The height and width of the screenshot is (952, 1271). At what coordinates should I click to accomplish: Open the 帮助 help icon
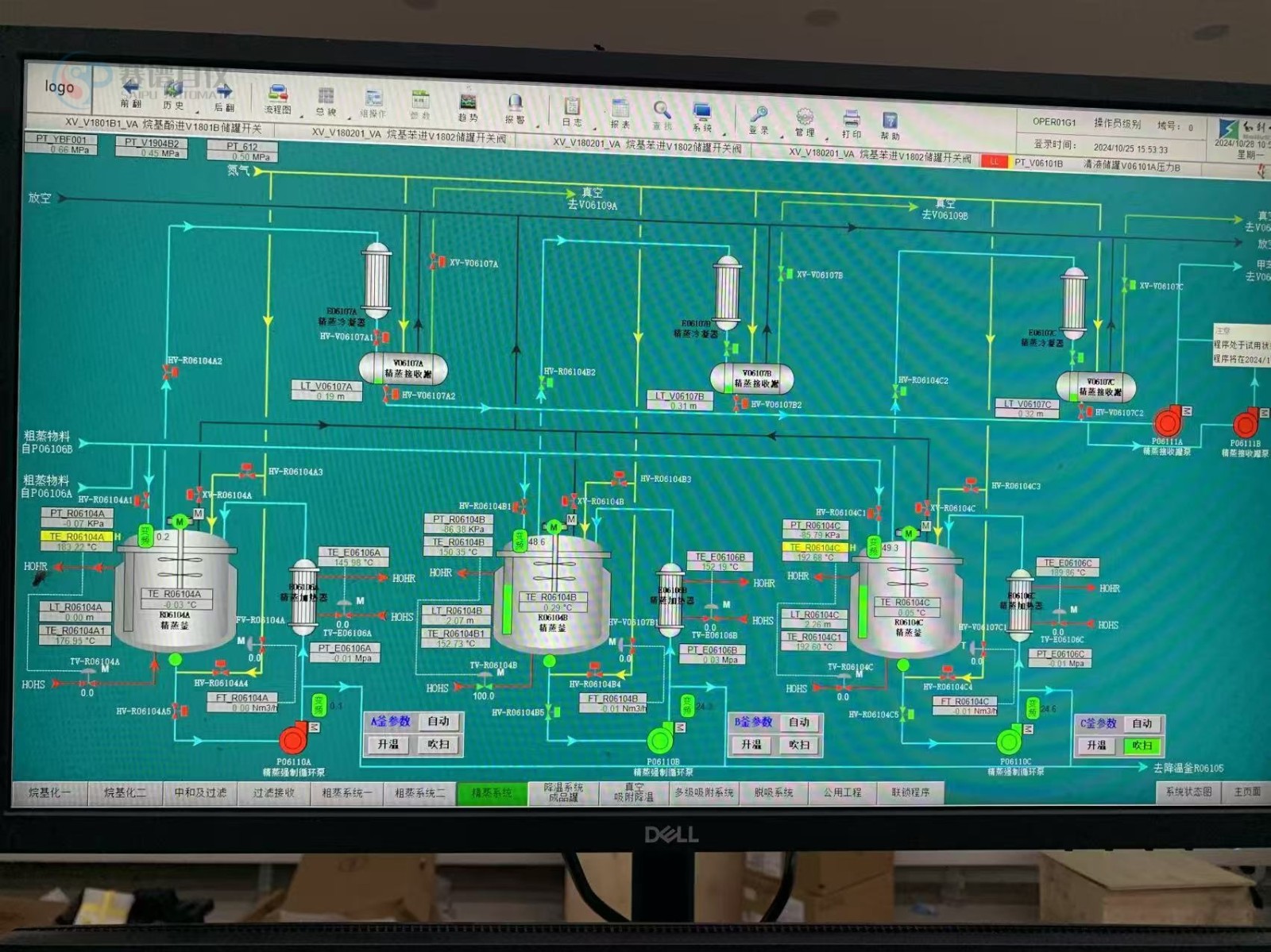click(890, 120)
